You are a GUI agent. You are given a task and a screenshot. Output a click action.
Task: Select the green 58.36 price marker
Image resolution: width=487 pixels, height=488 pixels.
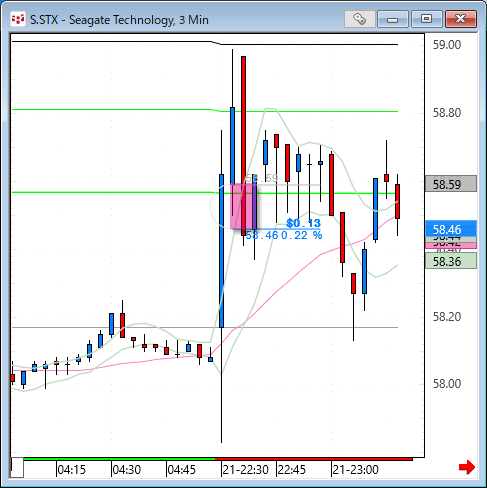[451, 261]
